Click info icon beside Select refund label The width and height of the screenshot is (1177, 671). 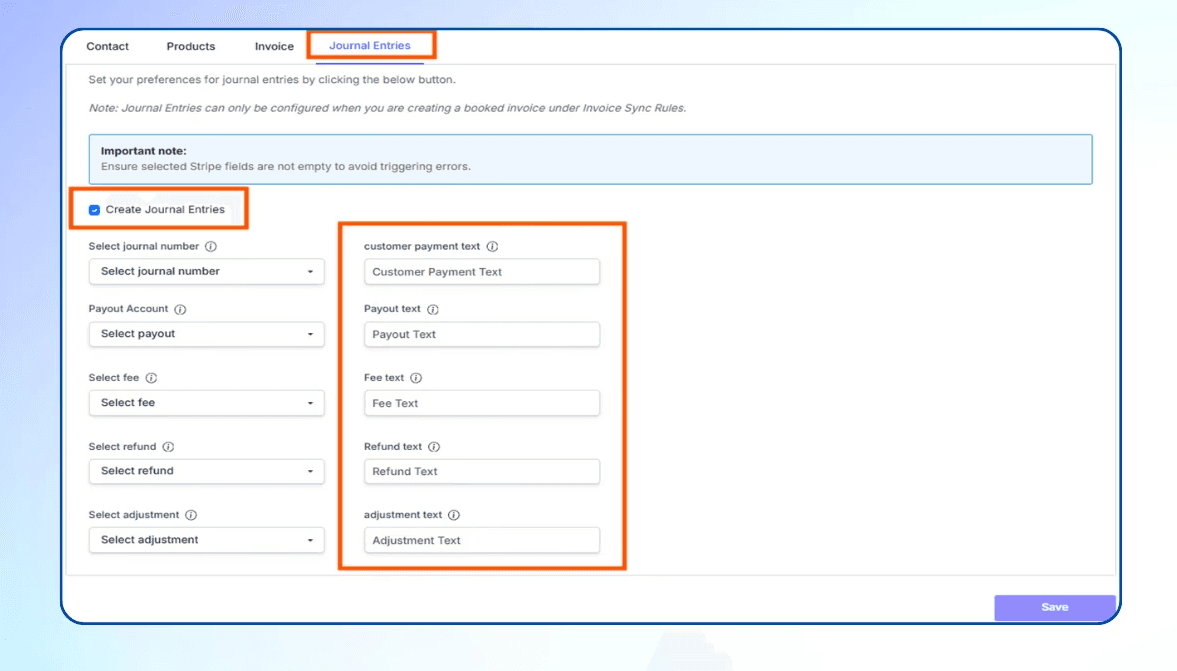click(x=168, y=447)
